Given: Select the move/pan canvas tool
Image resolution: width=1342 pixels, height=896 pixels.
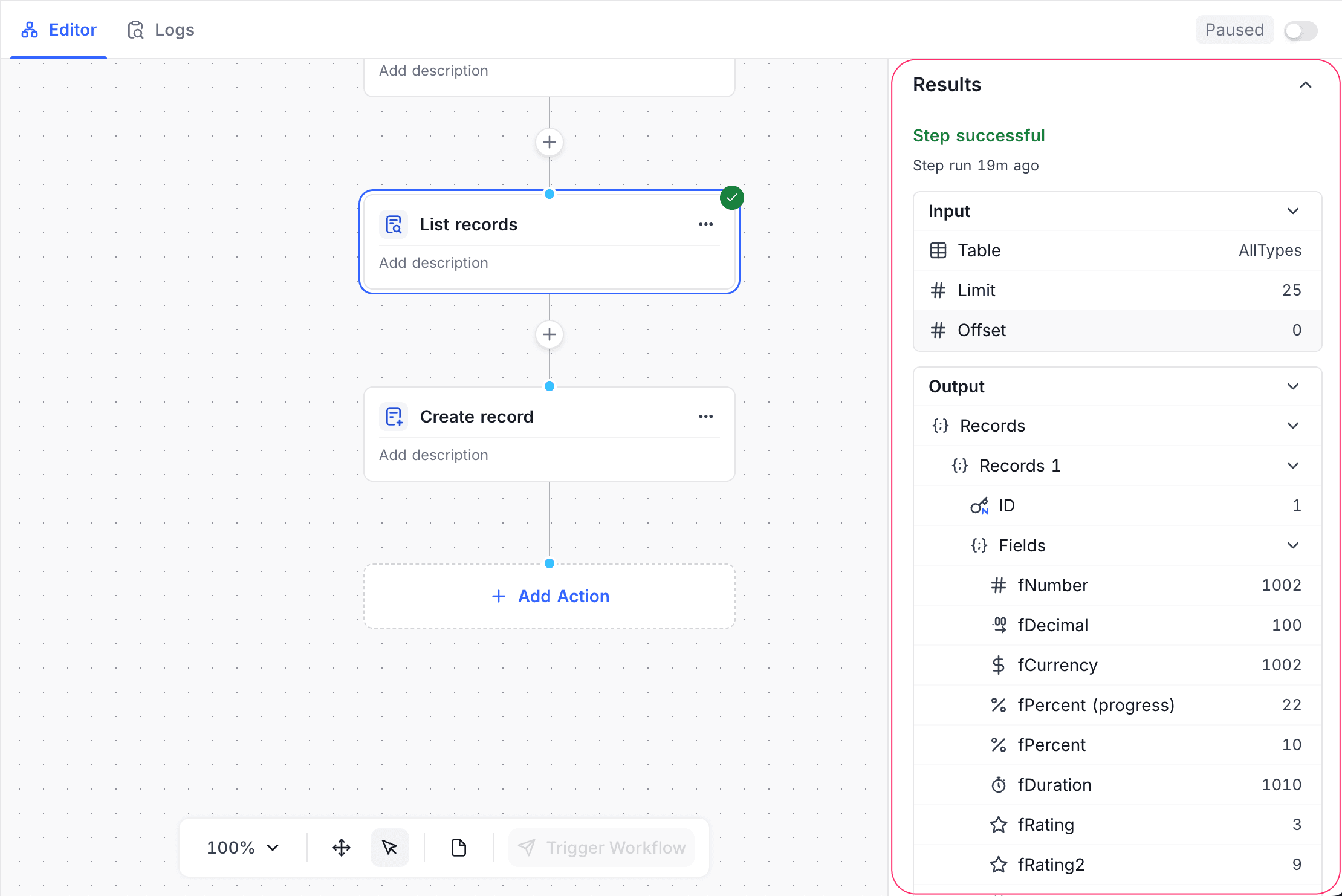Looking at the screenshot, I should (x=341, y=847).
